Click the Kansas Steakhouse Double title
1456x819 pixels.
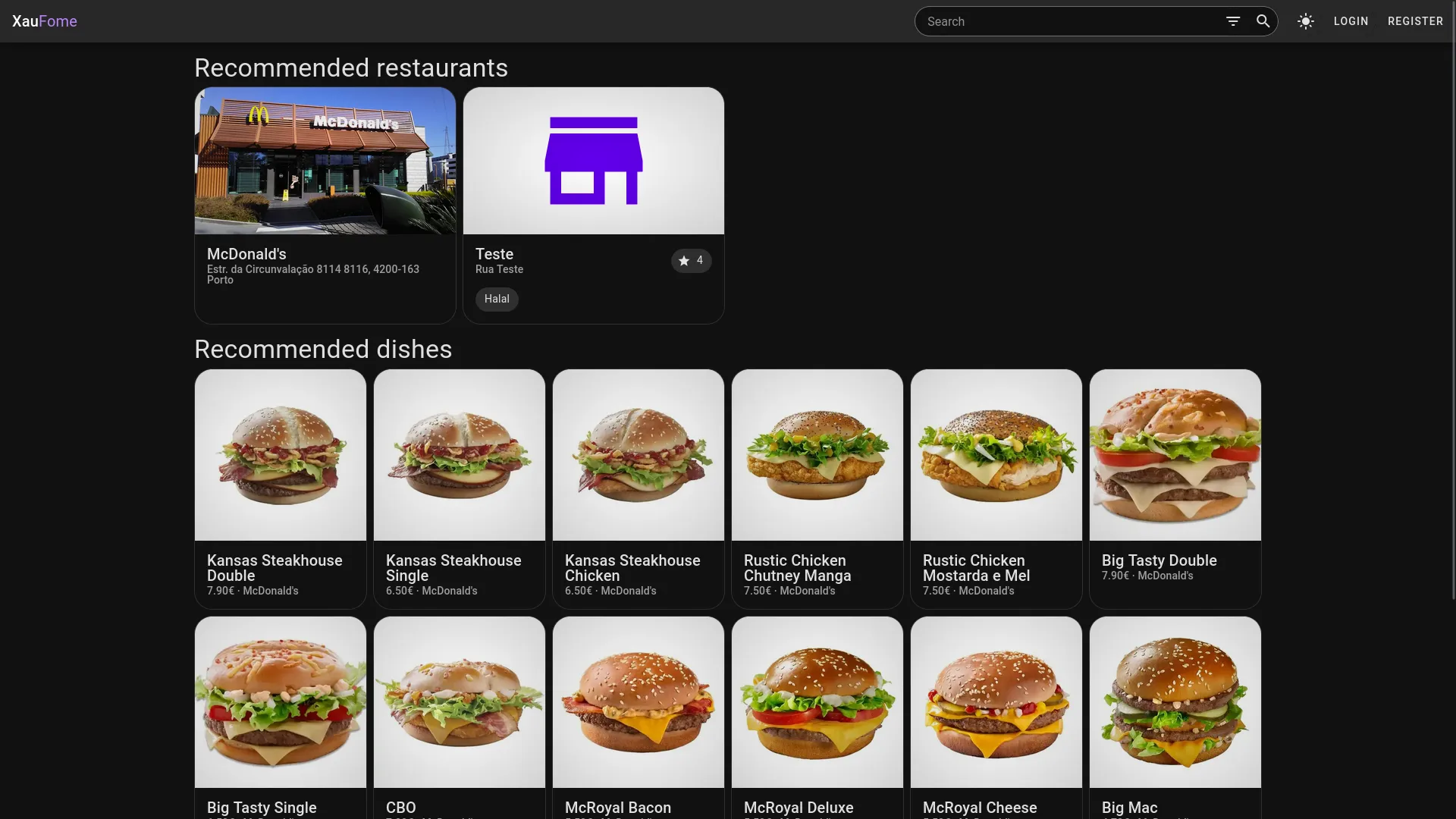click(x=275, y=568)
